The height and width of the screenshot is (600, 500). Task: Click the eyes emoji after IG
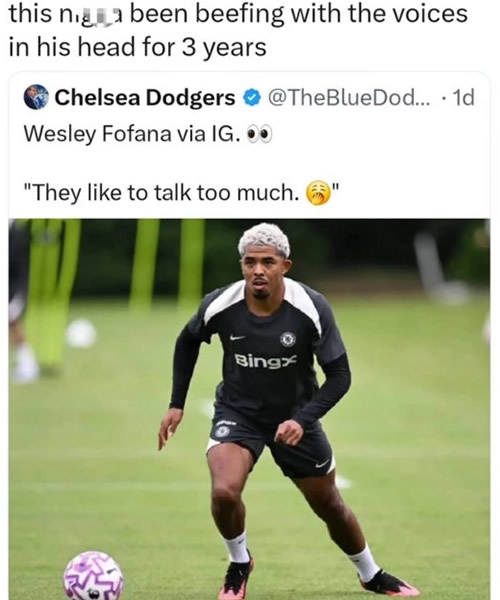[x=259, y=135]
